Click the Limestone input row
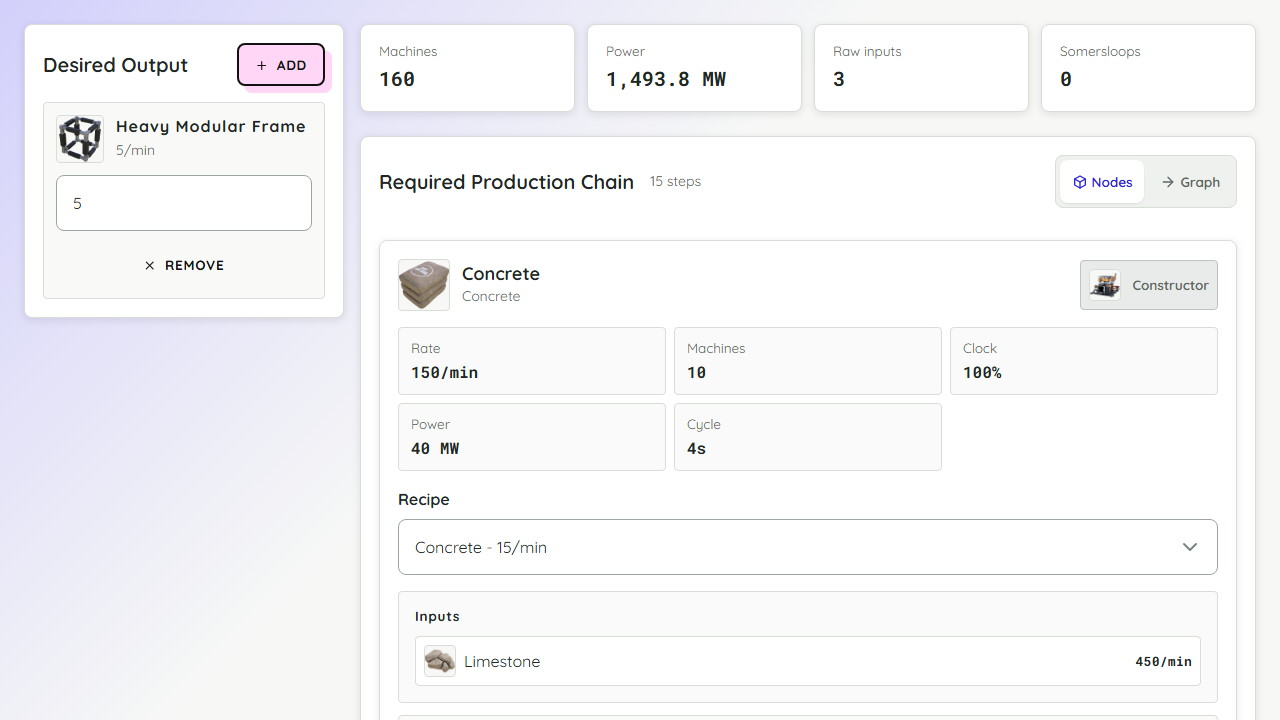The image size is (1280, 720). [808, 661]
